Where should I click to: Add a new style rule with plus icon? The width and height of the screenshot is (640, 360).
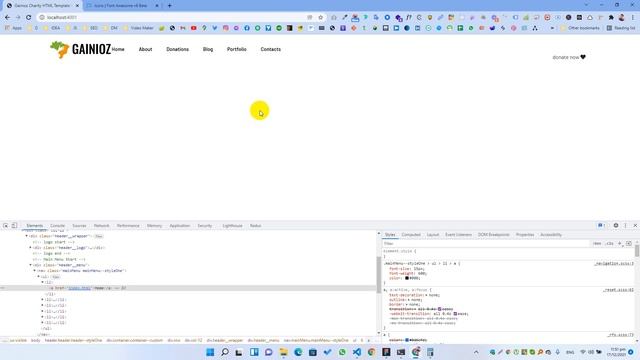[x=620, y=243]
